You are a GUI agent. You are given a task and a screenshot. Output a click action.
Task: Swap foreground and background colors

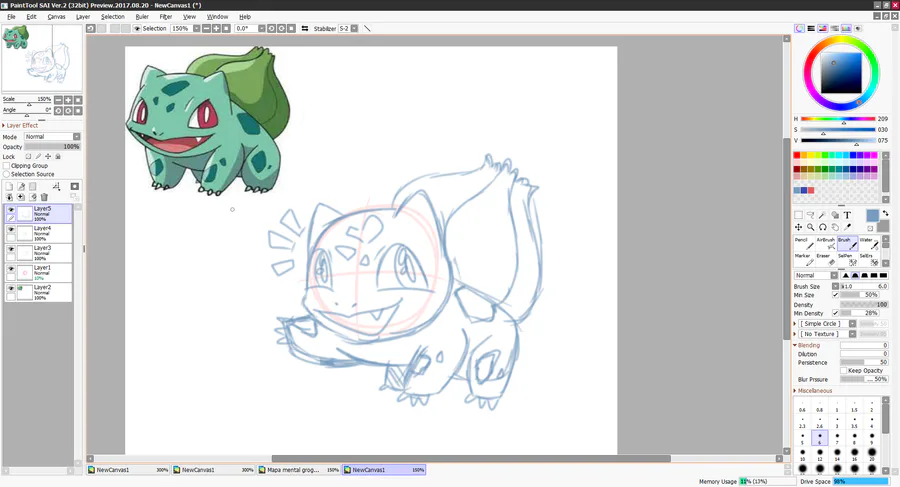click(x=886, y=214)
